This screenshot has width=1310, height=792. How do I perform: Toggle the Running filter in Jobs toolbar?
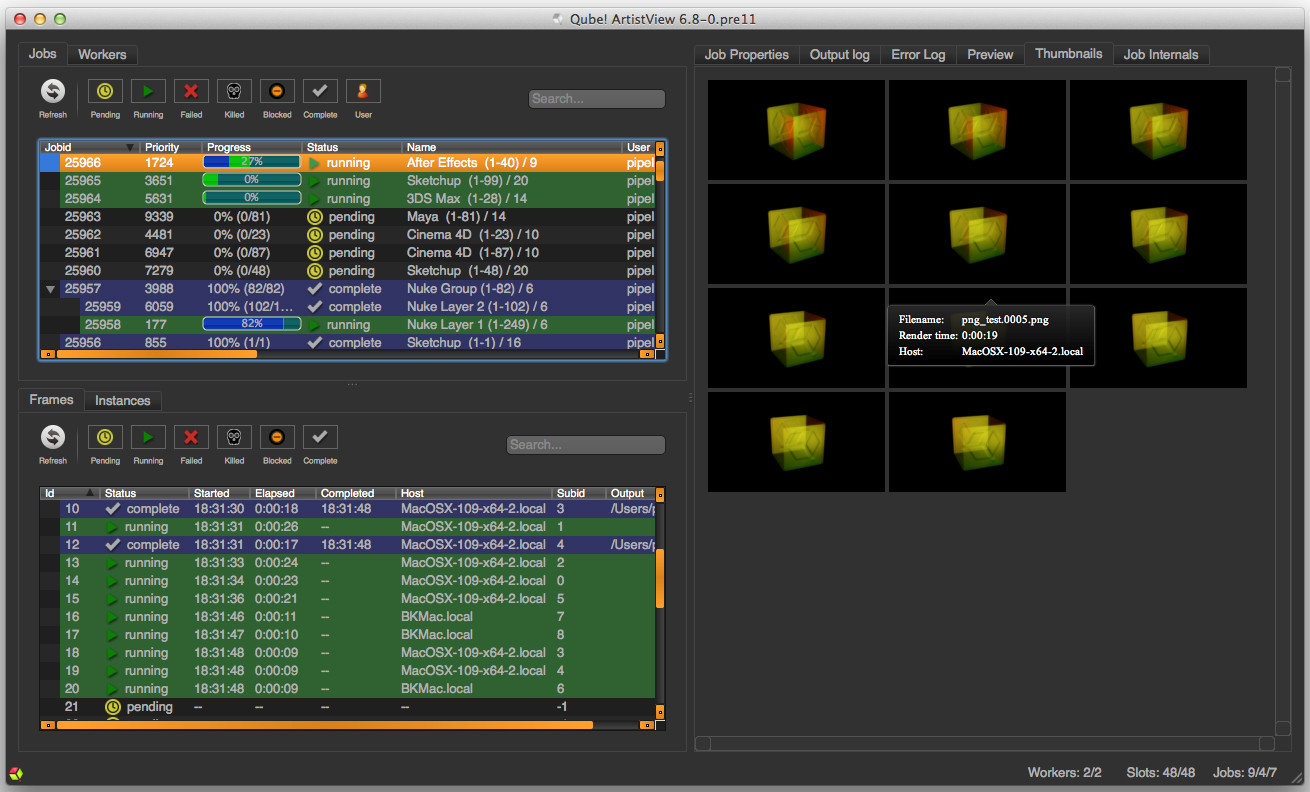148,92
